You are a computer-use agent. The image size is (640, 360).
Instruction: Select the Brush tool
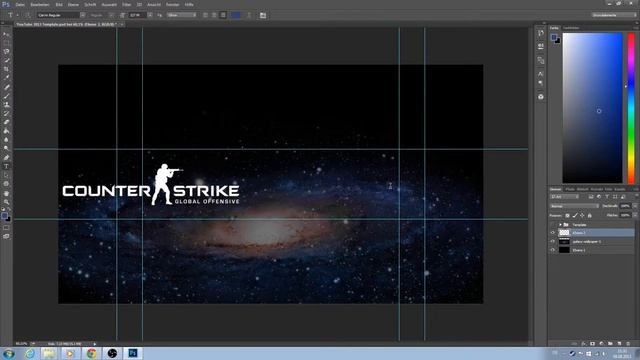[x=6, y=96]
